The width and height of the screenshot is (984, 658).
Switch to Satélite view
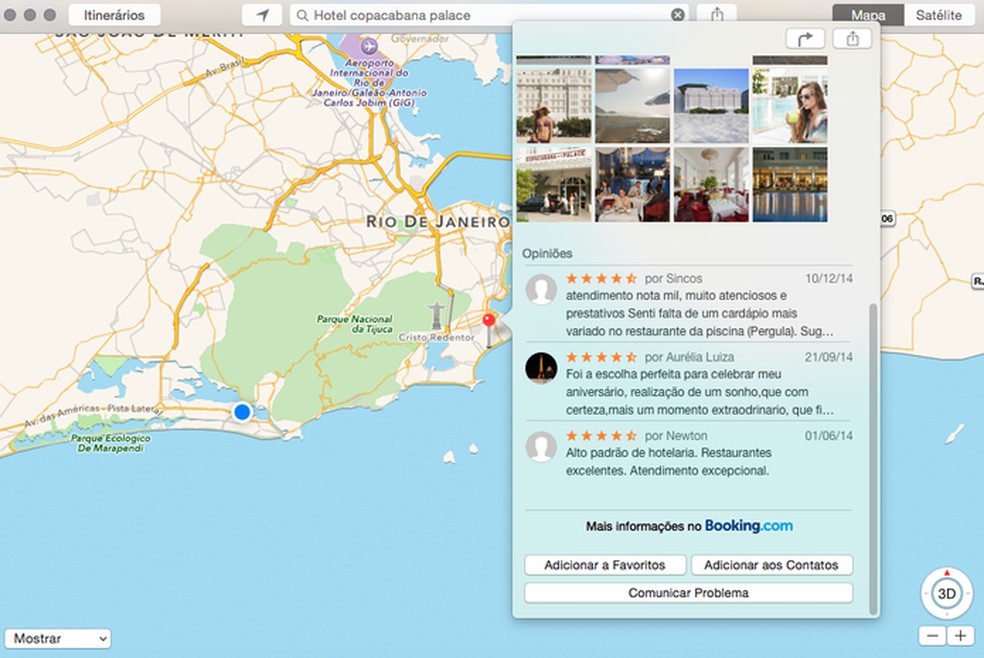coord(937,15)
